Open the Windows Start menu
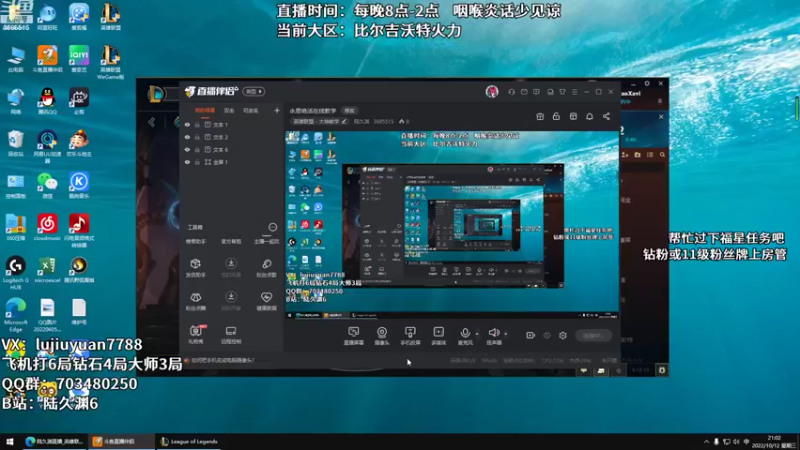This screenshot has width=800, height=450. point(10,442)
